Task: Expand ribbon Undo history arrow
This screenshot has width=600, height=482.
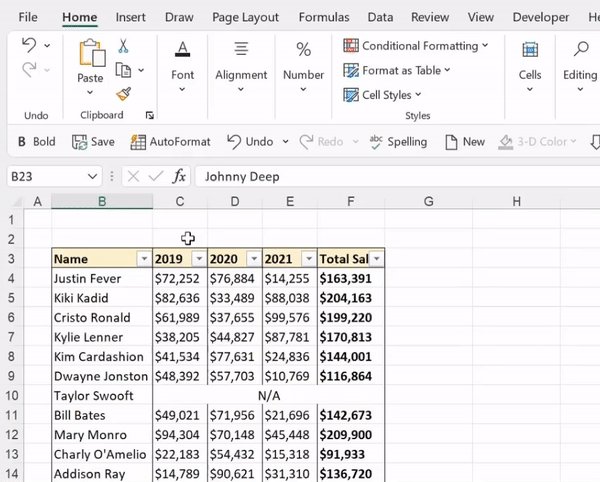Action: coord(47,46)
